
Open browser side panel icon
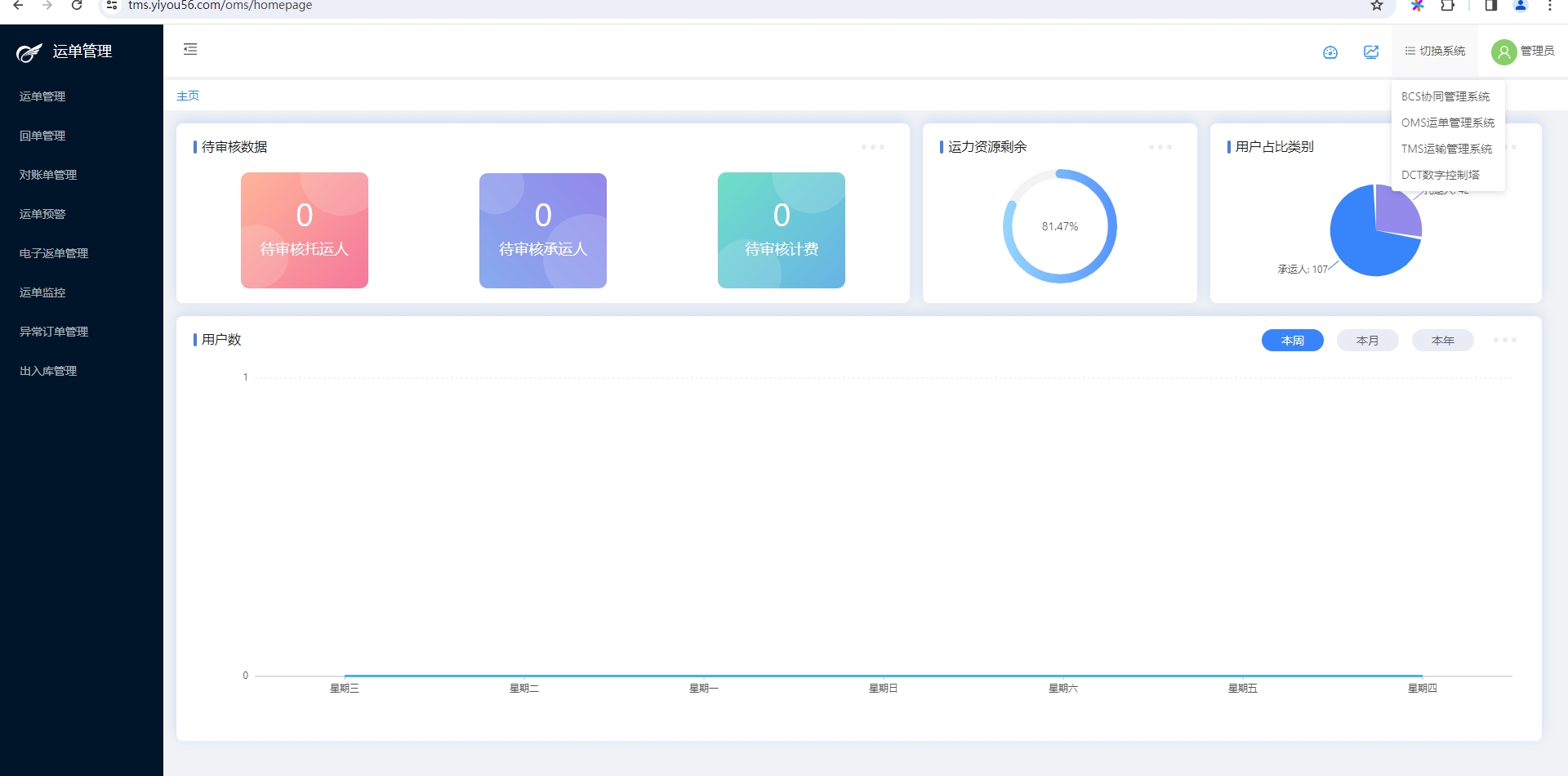1491,5
